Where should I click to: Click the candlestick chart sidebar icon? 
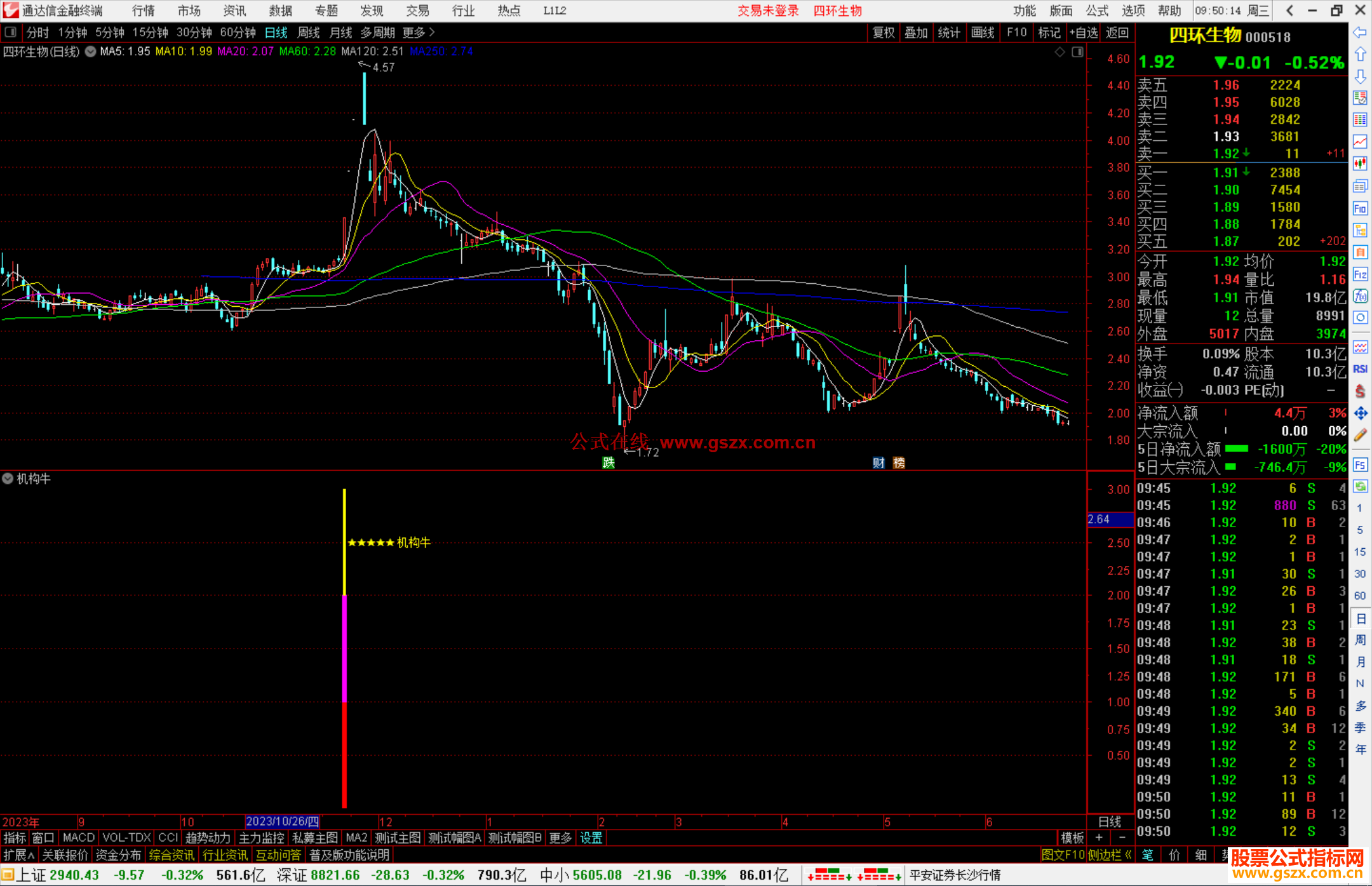click(1360, 164)
